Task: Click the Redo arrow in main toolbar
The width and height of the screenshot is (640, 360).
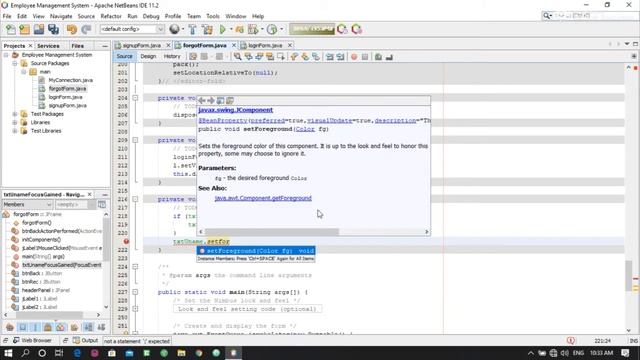Action: 86,29
